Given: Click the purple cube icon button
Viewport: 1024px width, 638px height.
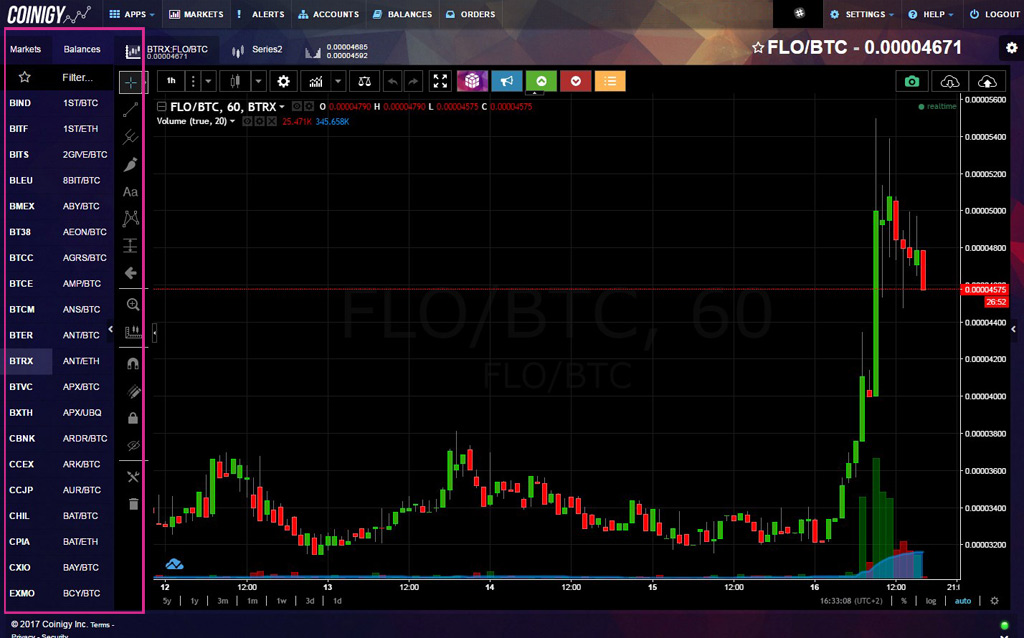Looking at the screenshot, I should 472,81.
